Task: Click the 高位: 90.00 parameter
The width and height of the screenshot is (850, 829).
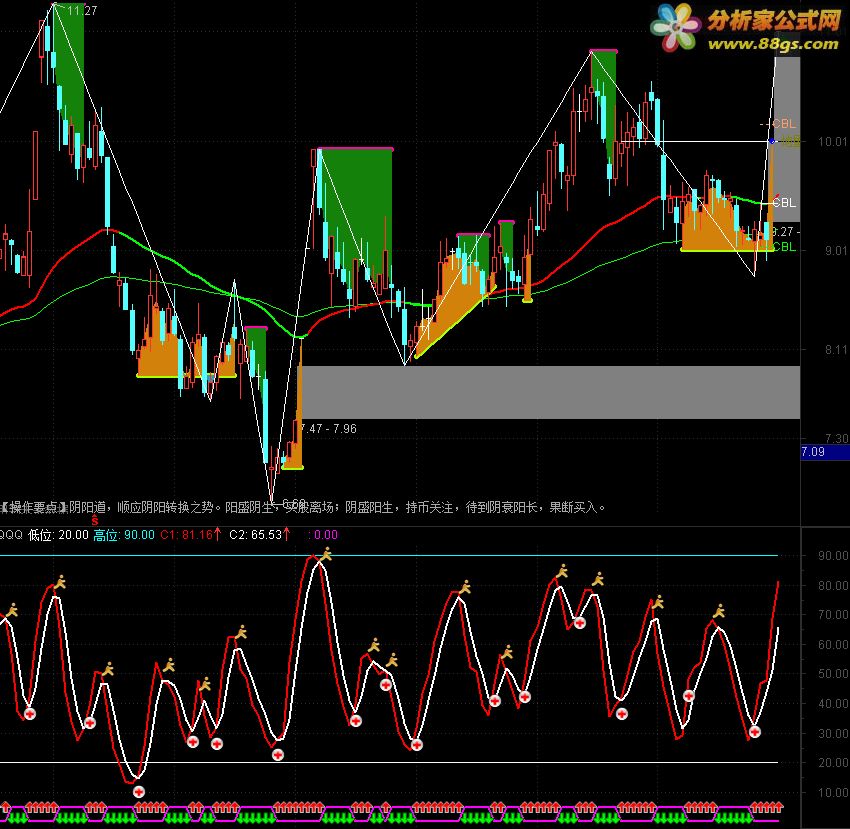Action: (124, 535)
